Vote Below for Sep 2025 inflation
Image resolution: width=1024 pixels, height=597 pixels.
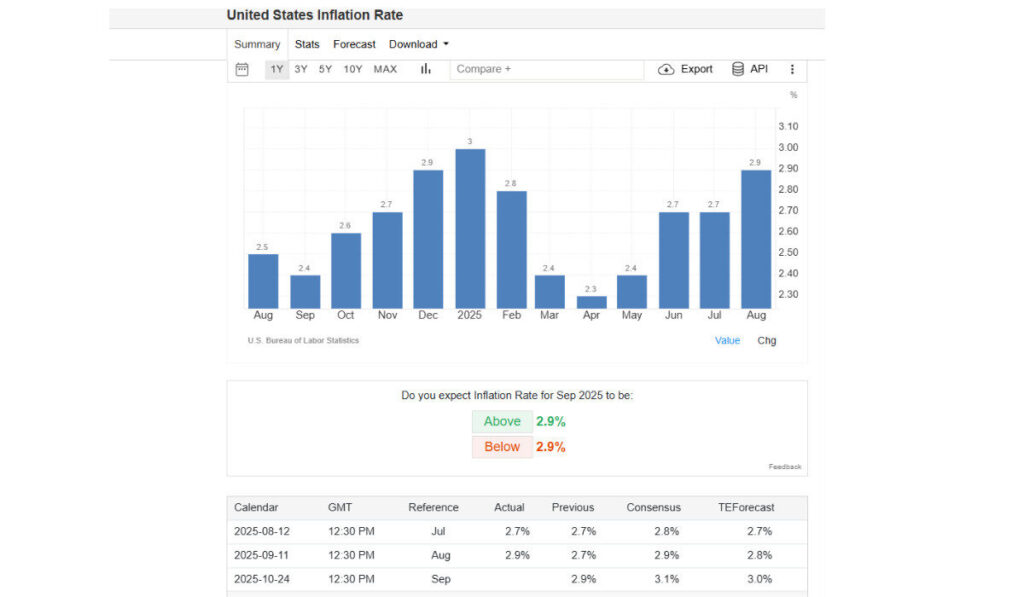click(x=502, y=447)
